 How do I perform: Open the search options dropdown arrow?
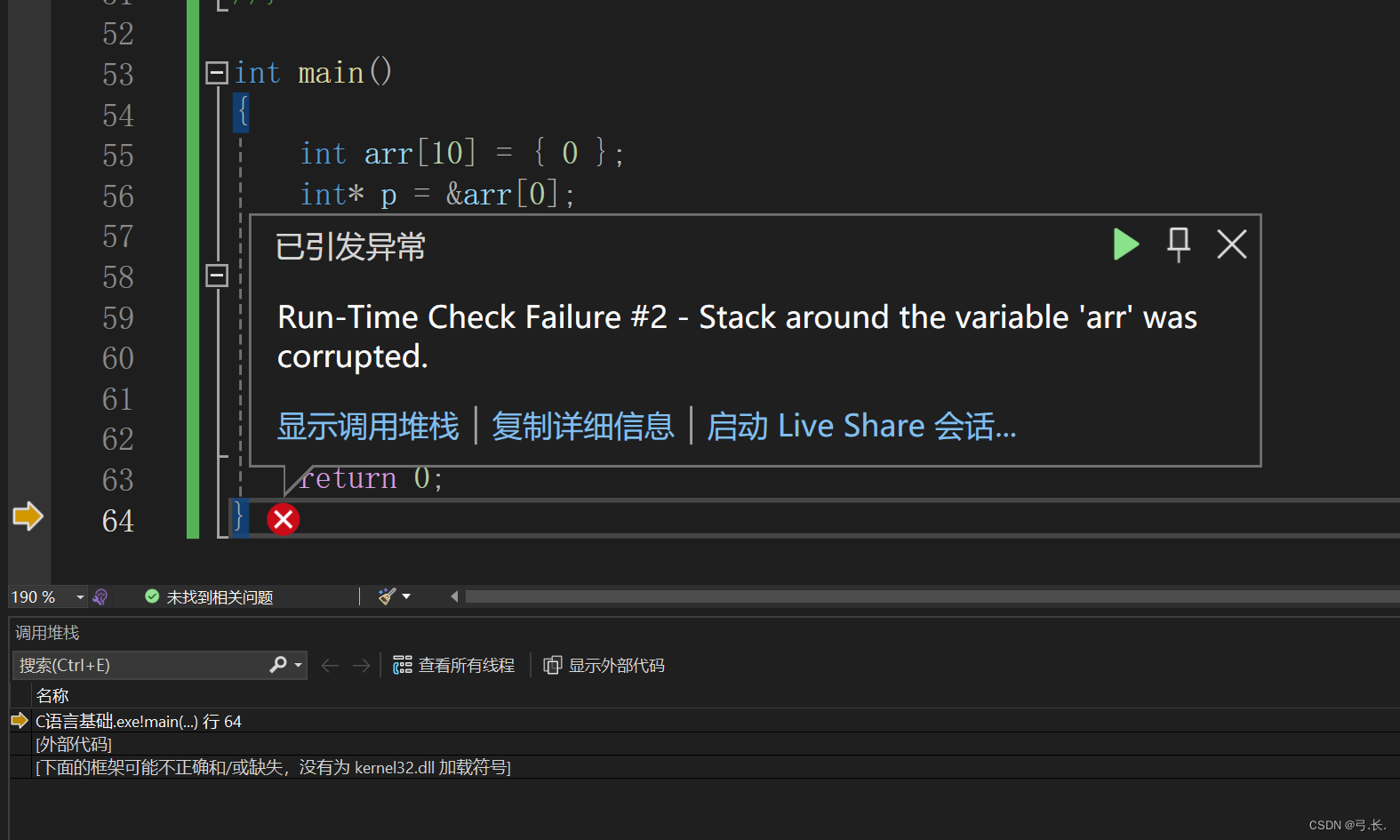(x=298, y=665)
